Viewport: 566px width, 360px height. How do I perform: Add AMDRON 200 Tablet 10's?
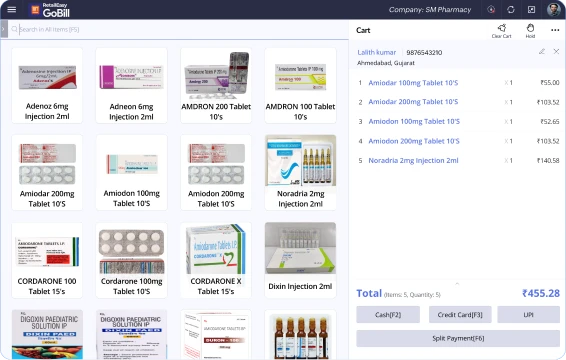[216, 86]
